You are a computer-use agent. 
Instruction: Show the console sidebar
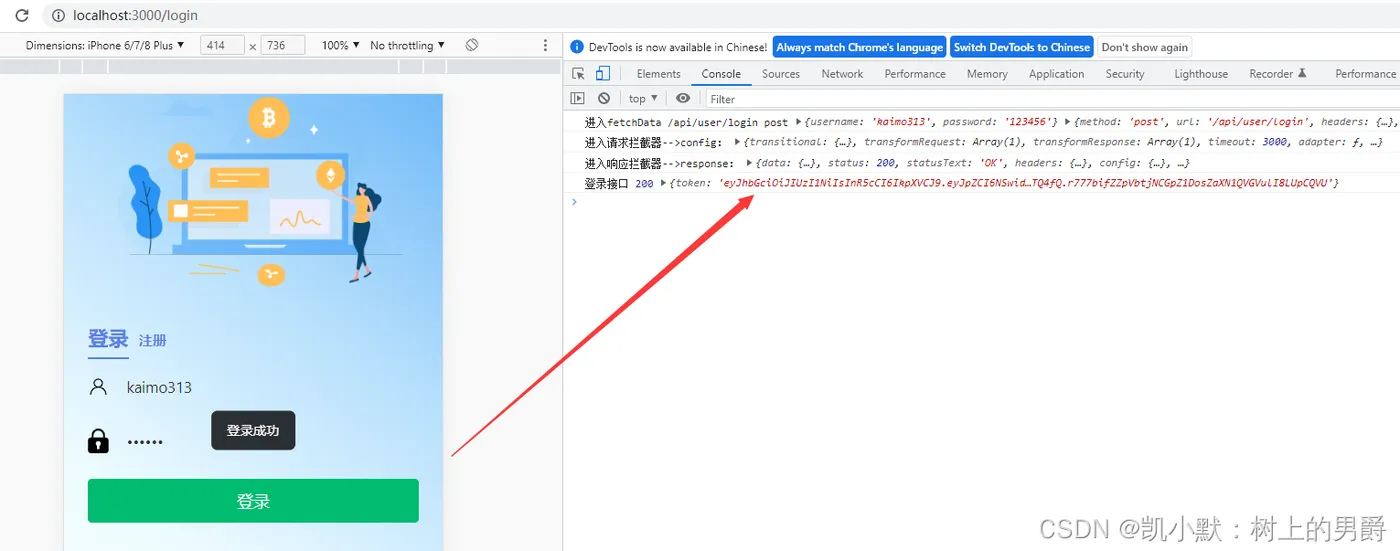click(x=578, y=98)
